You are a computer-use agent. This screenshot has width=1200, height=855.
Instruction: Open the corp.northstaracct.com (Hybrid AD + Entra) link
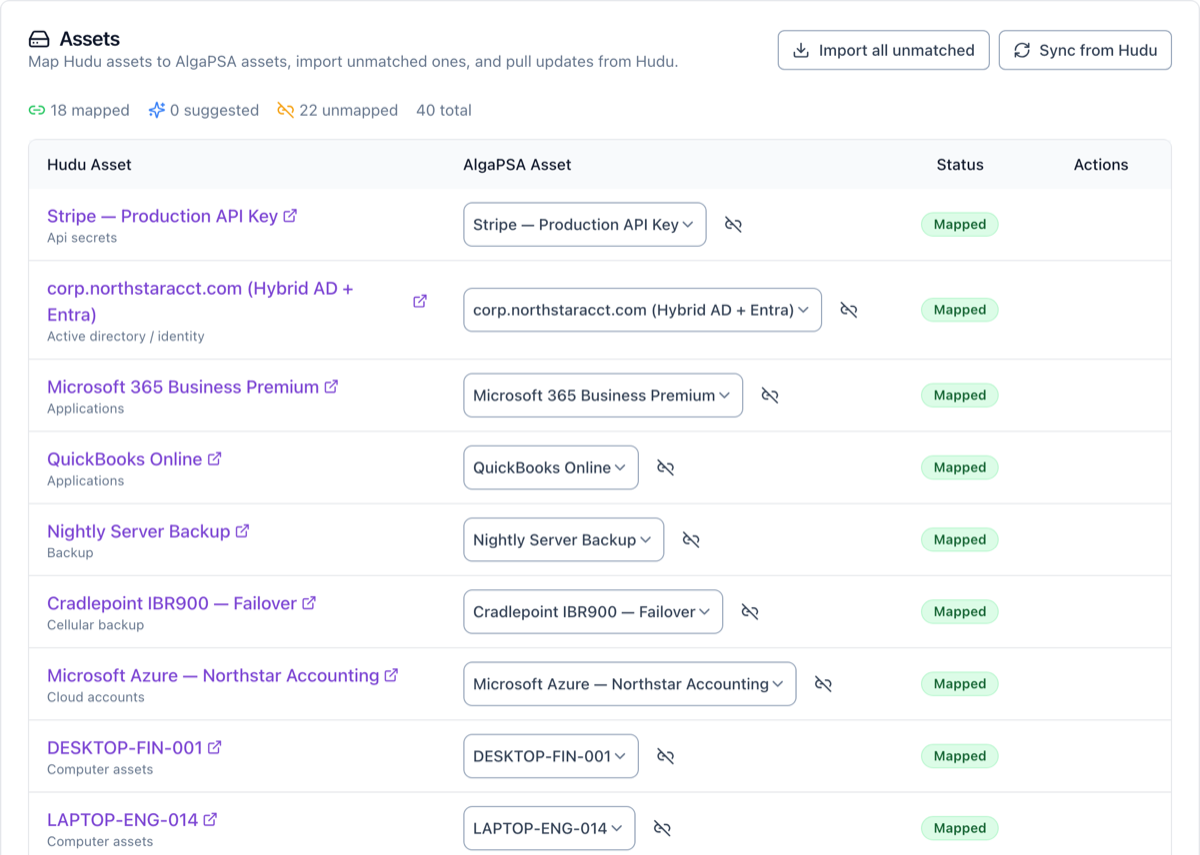click(200, 301)
